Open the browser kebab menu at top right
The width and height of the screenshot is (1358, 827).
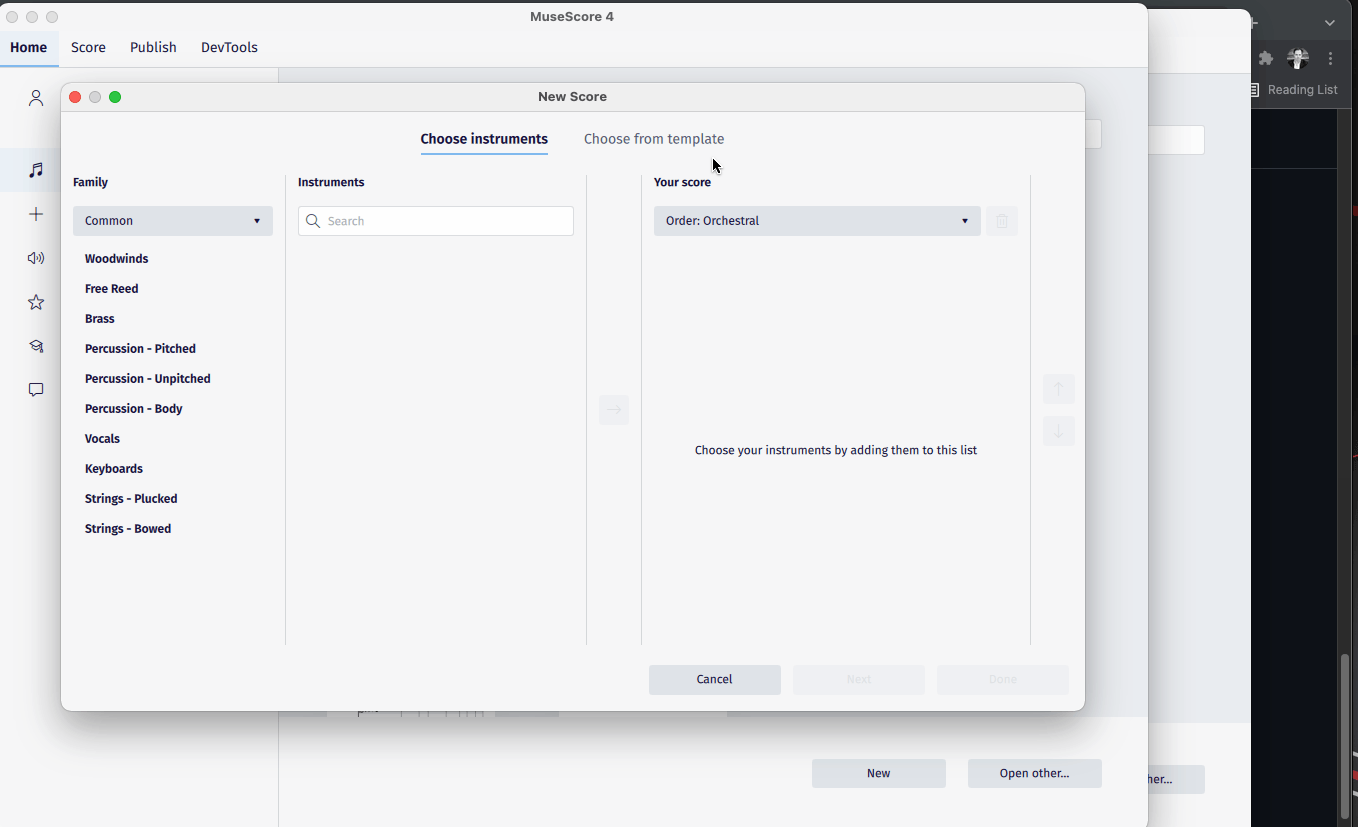click(1330, 59)
